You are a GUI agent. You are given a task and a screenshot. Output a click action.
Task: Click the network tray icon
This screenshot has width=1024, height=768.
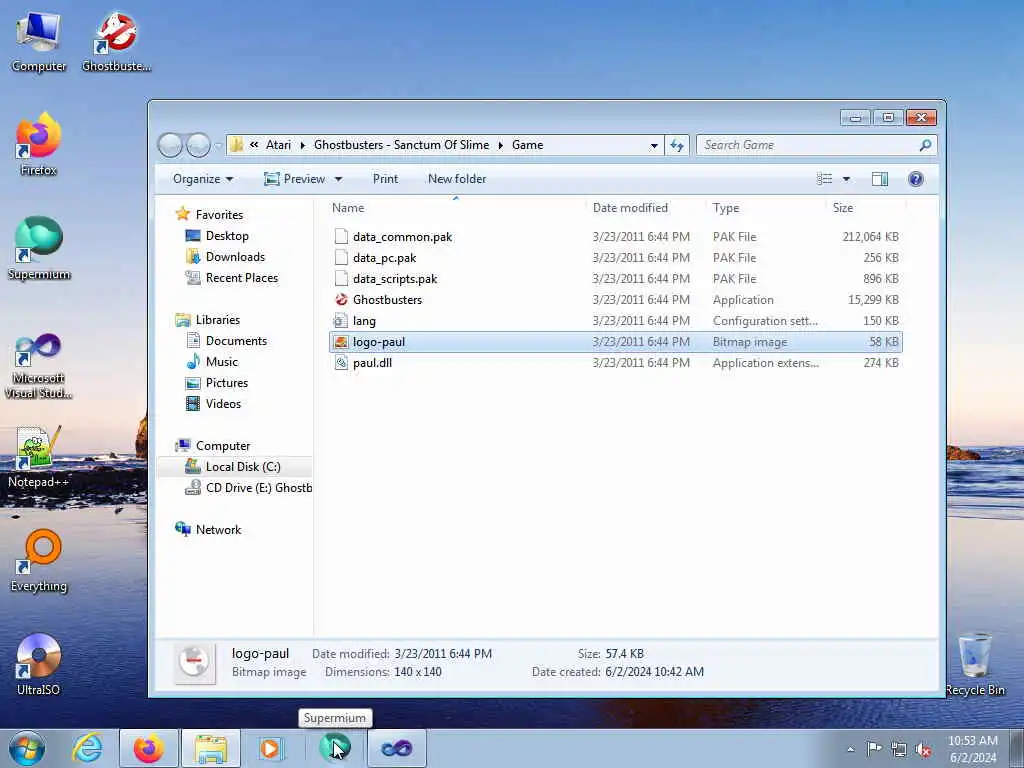coord(899,750)
